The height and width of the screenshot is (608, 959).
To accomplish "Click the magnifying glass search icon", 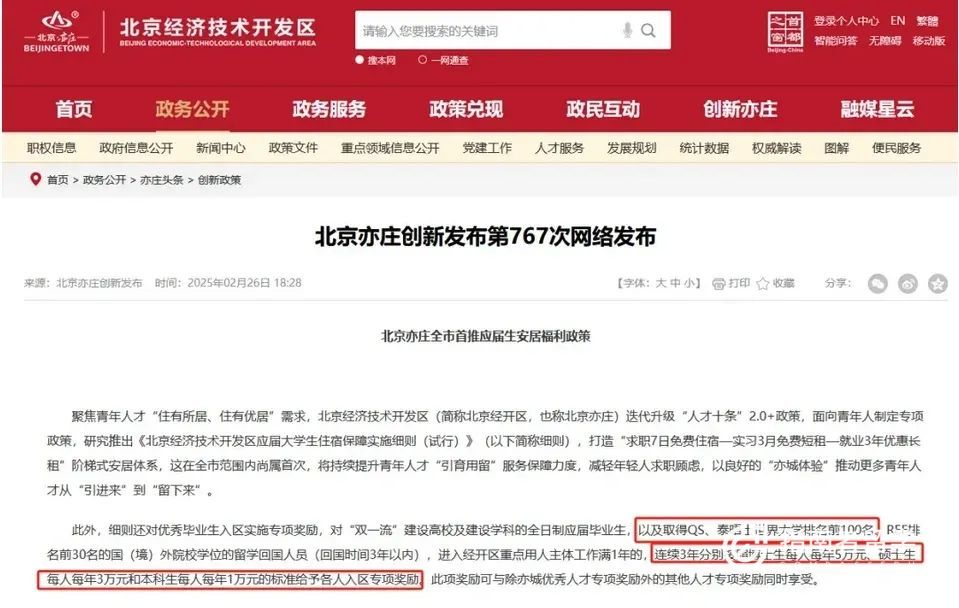I will click(648, 30).
